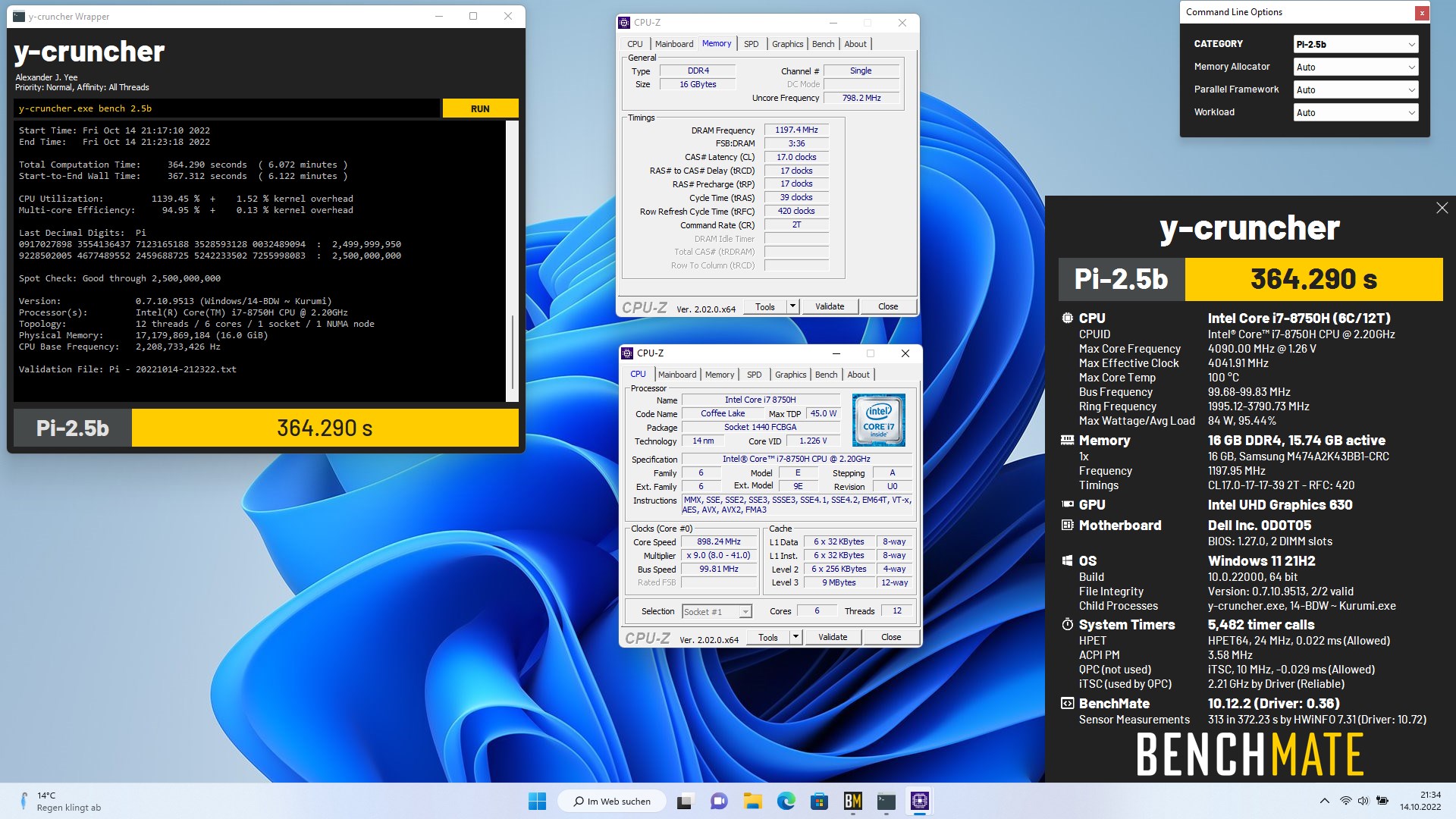This screenshot has height=819, width=1456.
Task: Click the CPU-Z icon in the lower window title bar
Action: point(626,353)
